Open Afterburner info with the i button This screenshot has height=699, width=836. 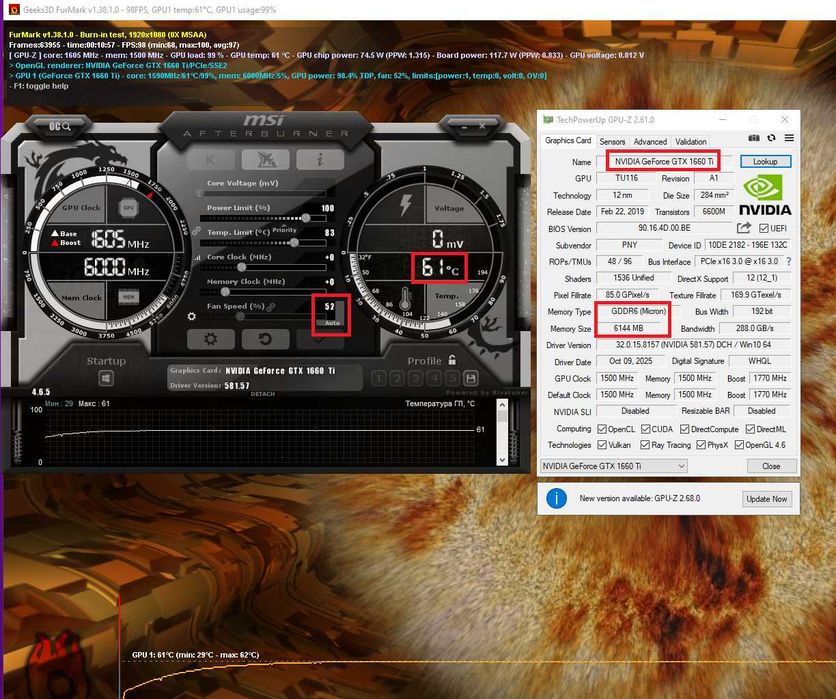tap(320, 159)
